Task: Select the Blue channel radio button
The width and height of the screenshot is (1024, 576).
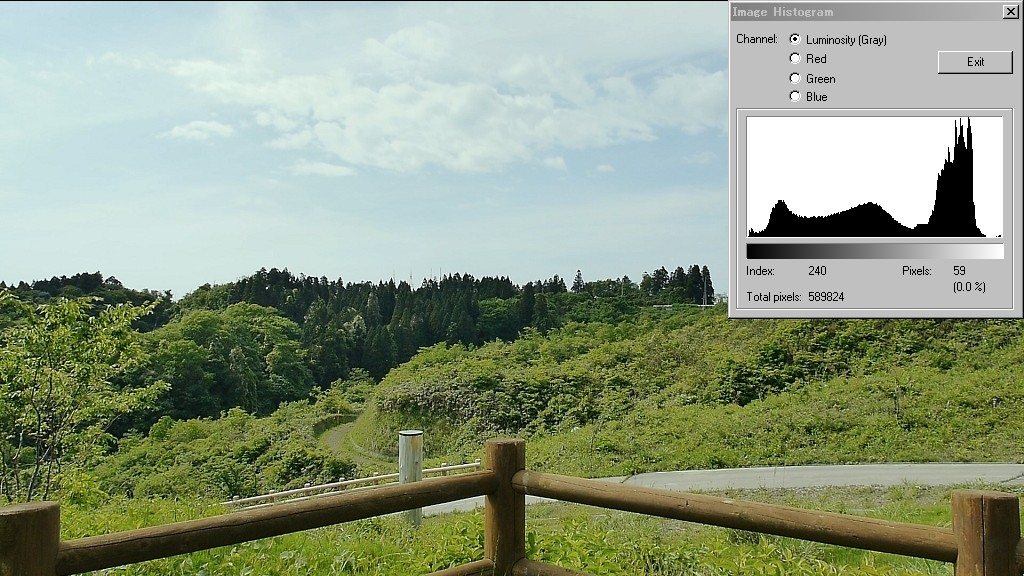Action: pyautogui.click(x=795, y=96)
